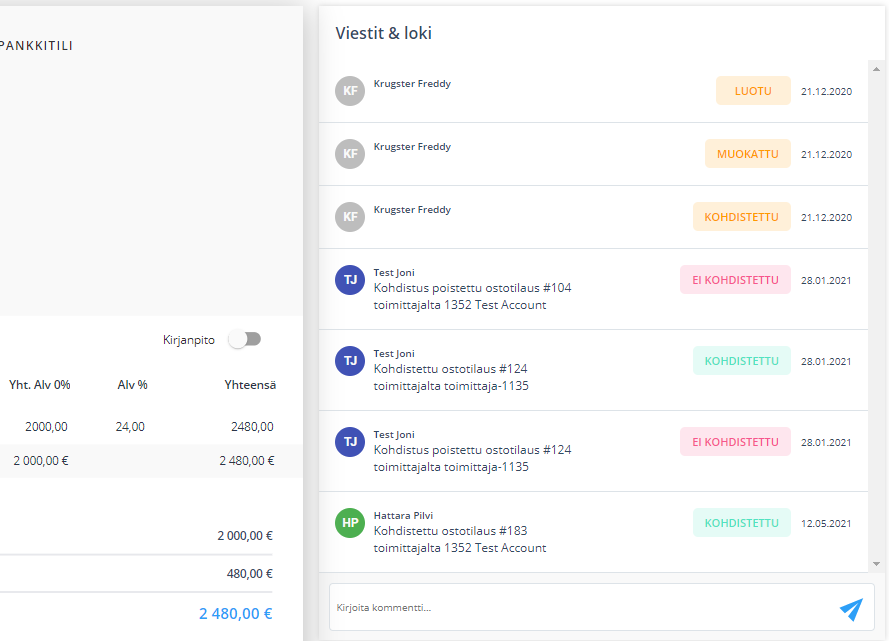Click the scrollbar up arrow in log

877,69
